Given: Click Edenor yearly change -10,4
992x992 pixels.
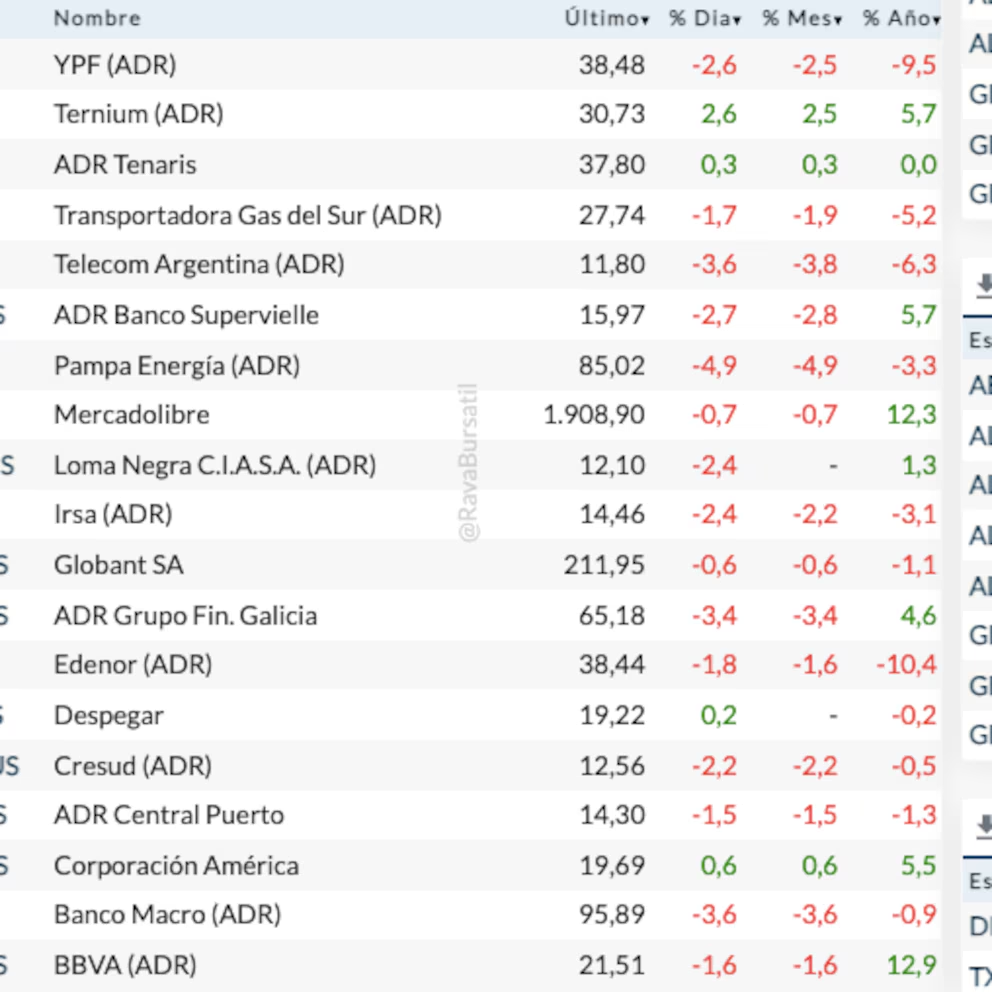Looking at the screenshot, I should (x=906, y=665).
